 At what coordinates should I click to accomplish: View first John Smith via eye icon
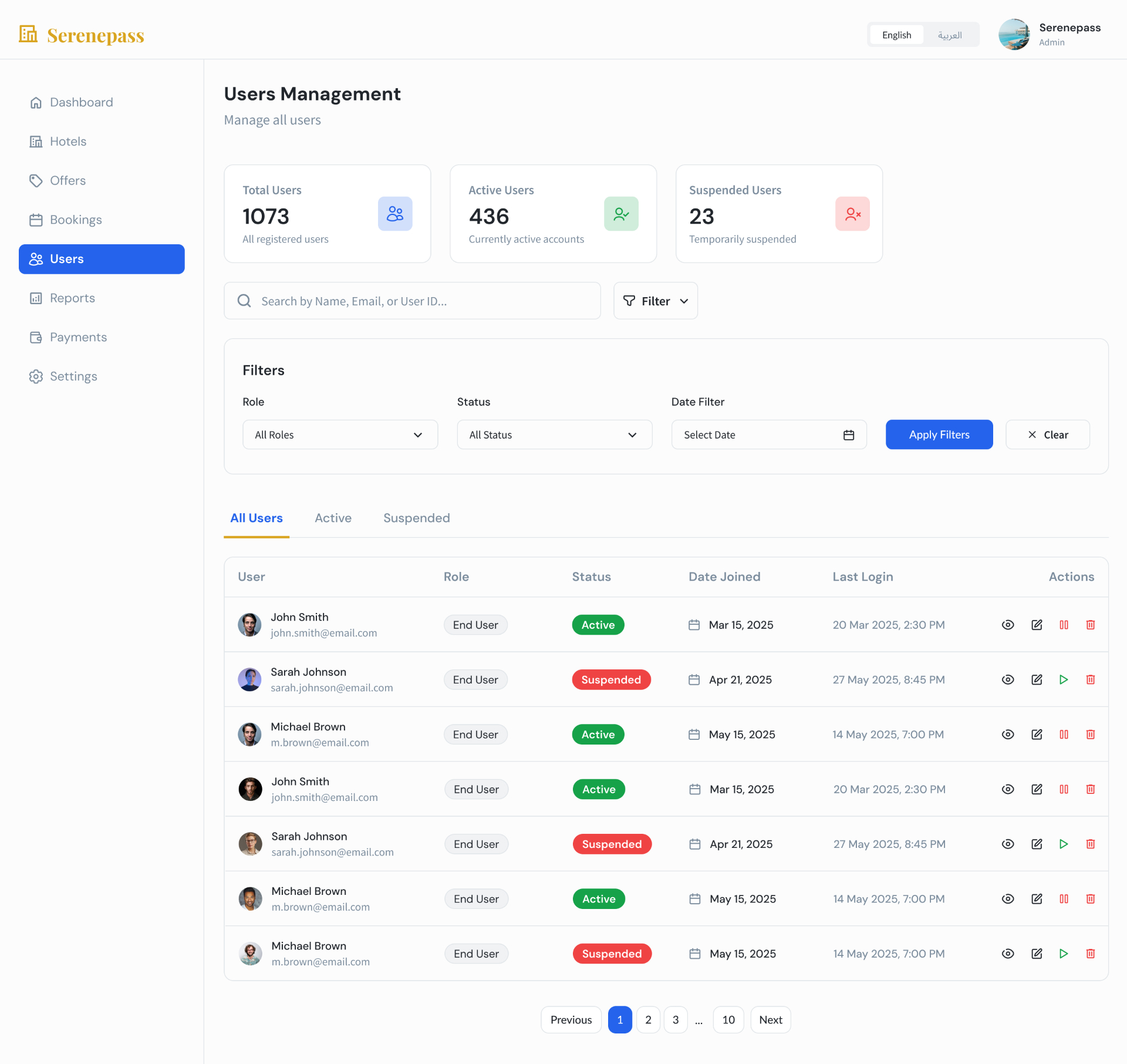(1008, 625)
